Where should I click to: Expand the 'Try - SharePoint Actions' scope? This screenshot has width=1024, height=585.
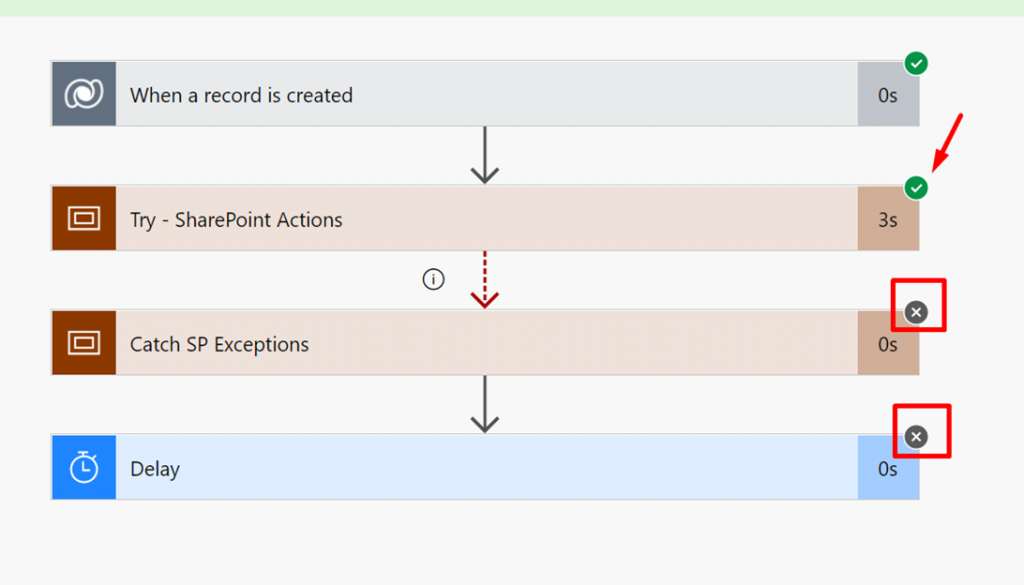click(x=236, y=220)
